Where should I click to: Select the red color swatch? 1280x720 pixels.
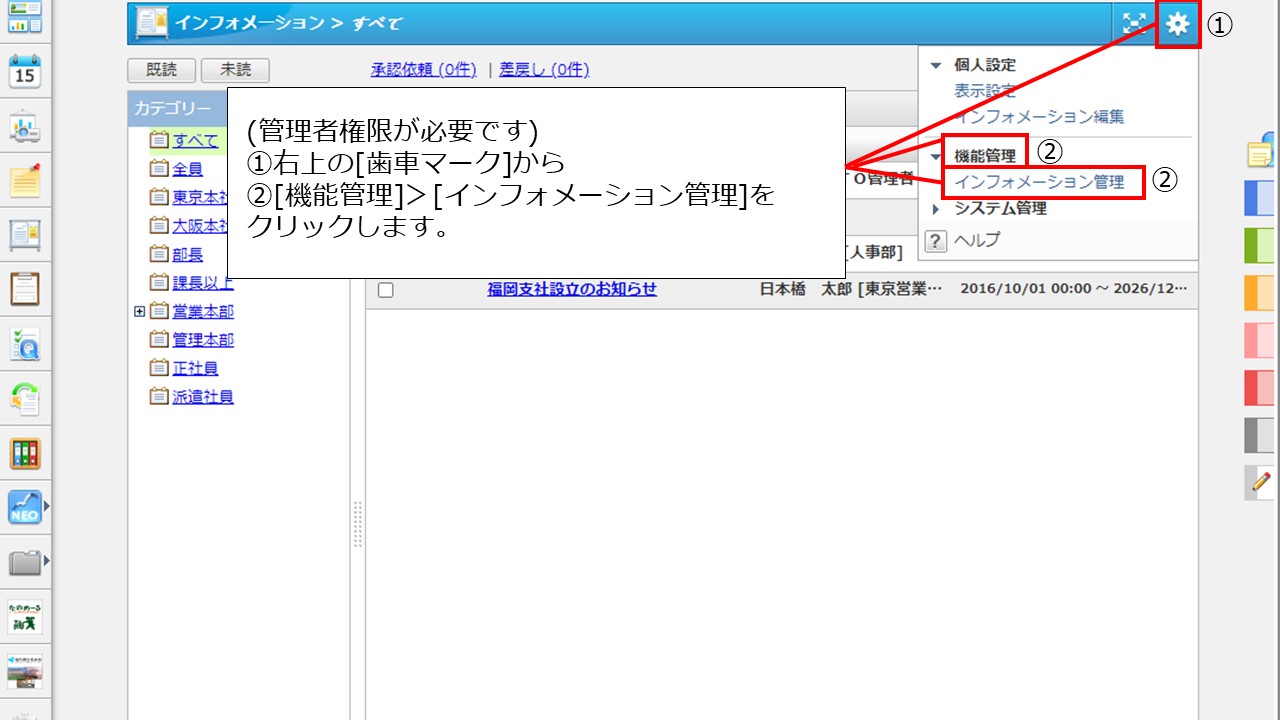point(1260,388)
